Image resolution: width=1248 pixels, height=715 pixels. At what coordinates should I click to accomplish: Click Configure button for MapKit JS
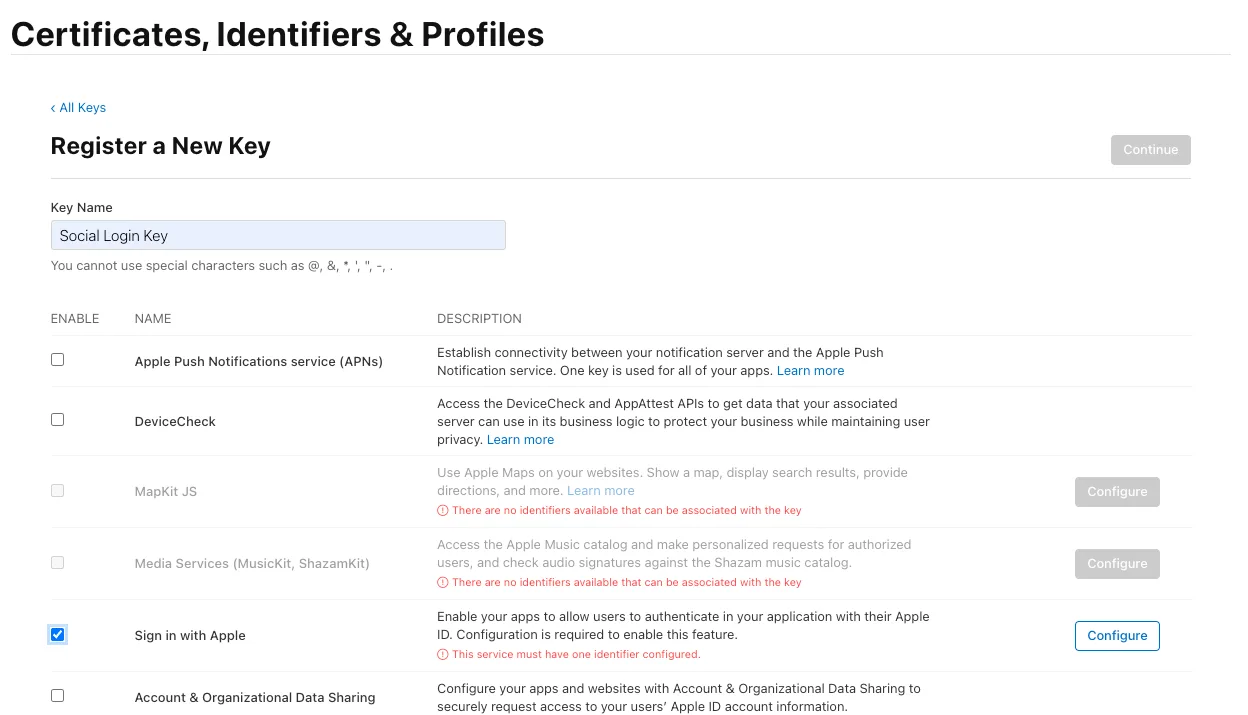click(x=1117, y=491)
